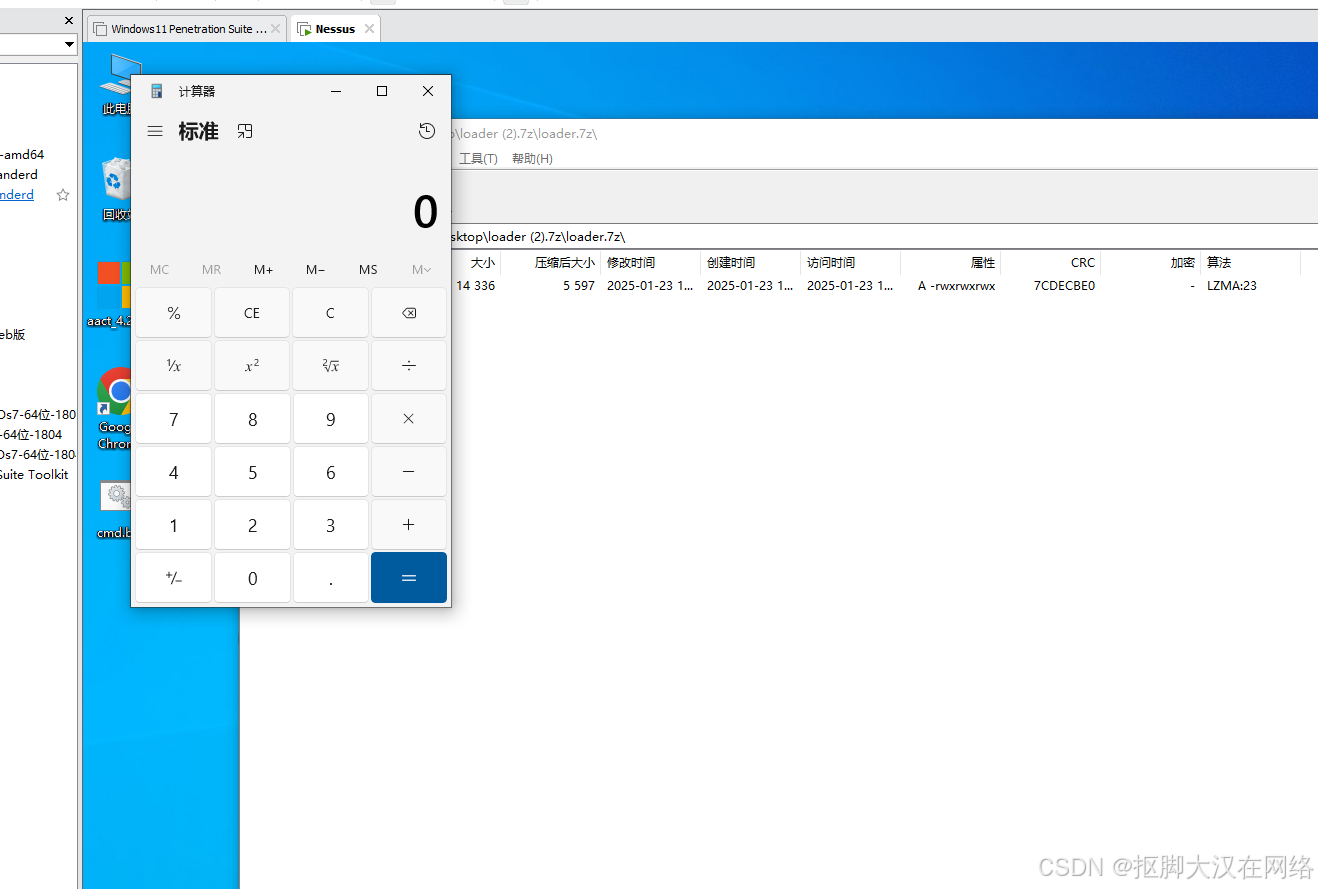Click the C clear key

[x=330, y=313]
